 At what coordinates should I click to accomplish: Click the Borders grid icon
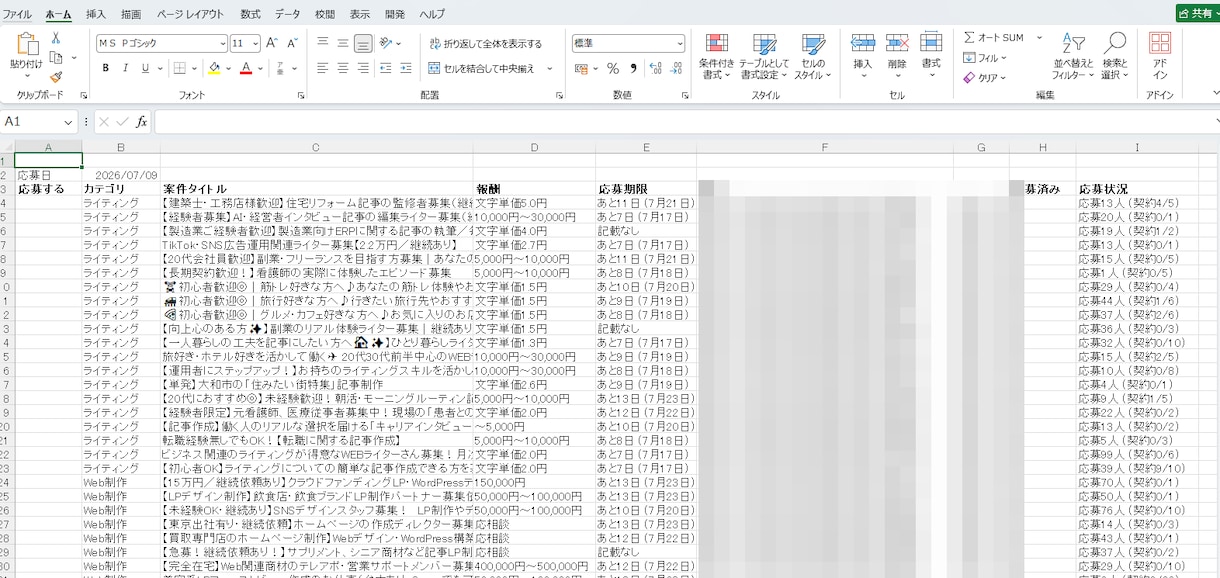coord(179,68)
